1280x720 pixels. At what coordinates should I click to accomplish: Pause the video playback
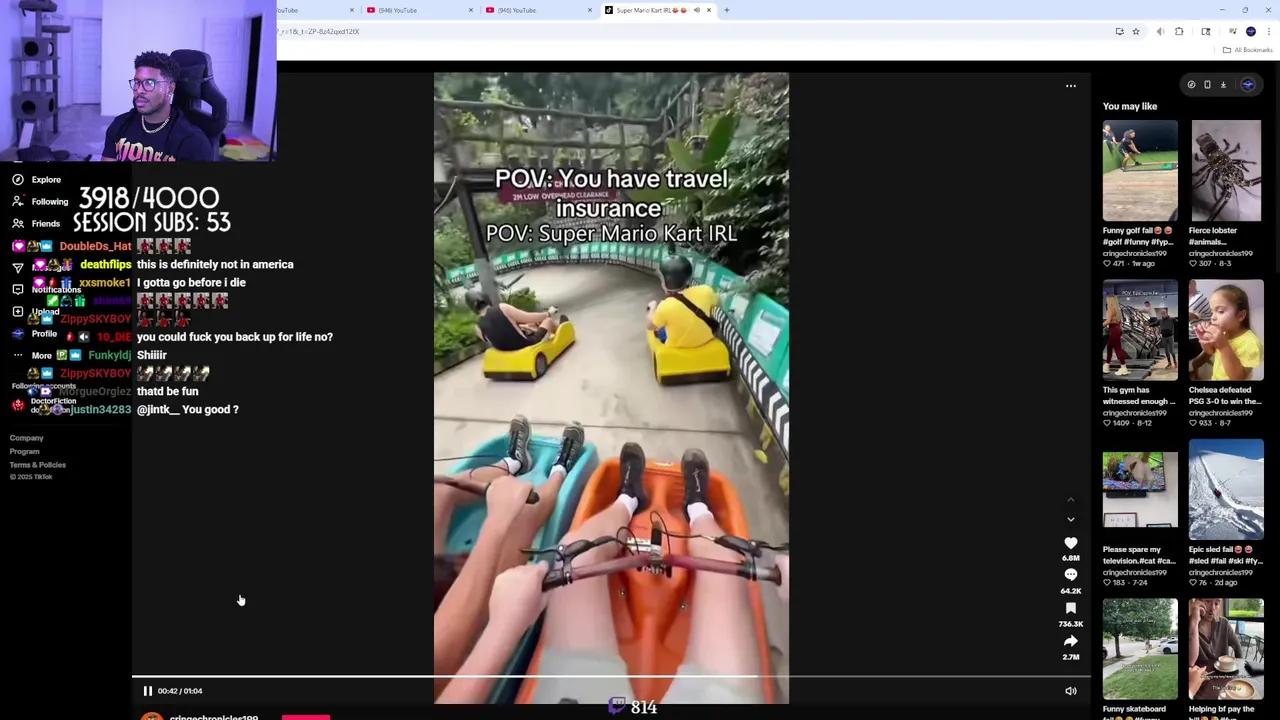147,691
